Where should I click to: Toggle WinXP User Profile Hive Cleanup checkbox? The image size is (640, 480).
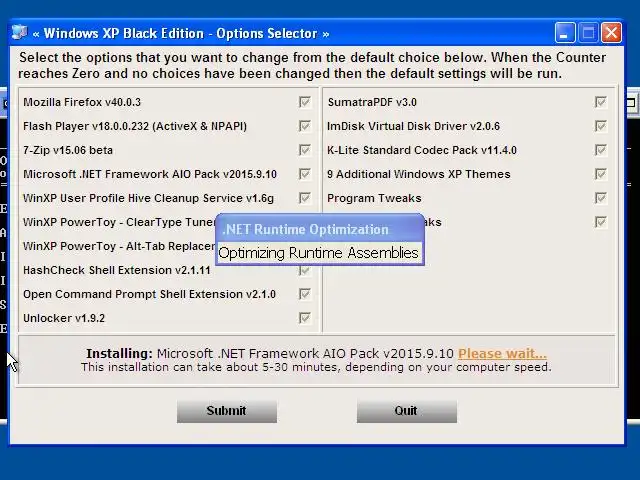[304, 198]
